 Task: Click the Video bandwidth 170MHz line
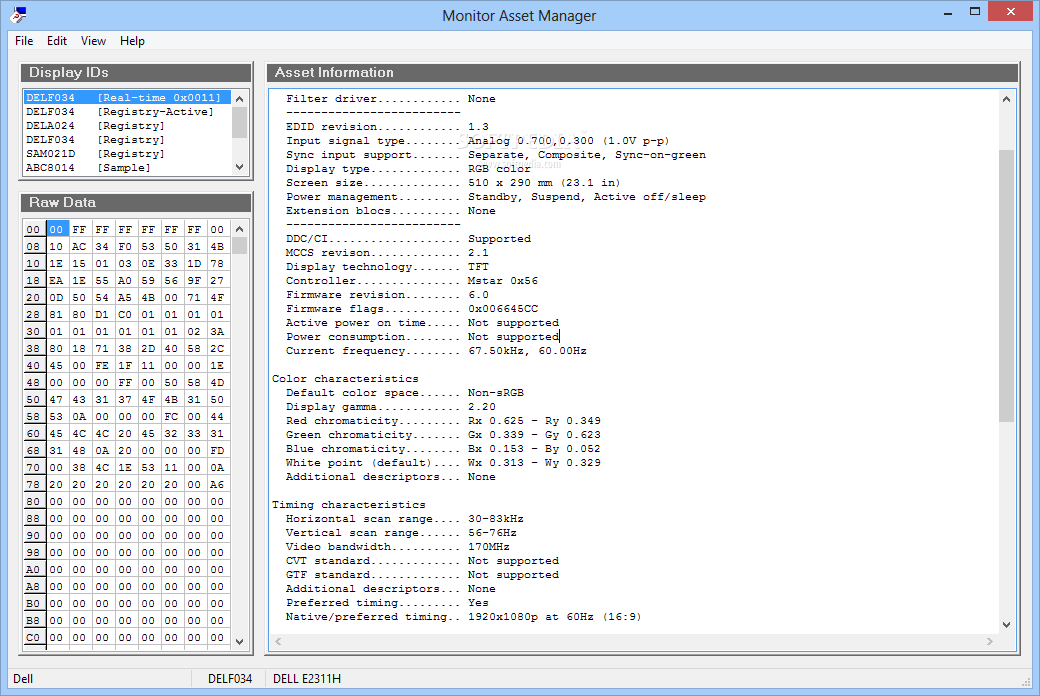point(398,547)
